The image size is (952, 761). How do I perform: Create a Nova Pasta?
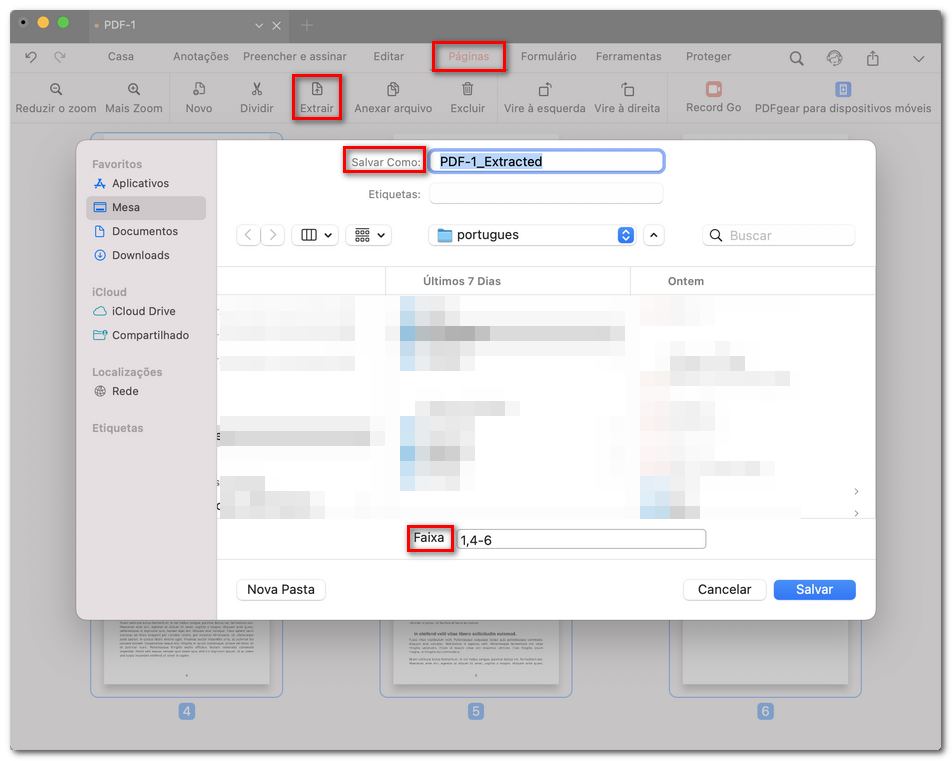point(280,589)
